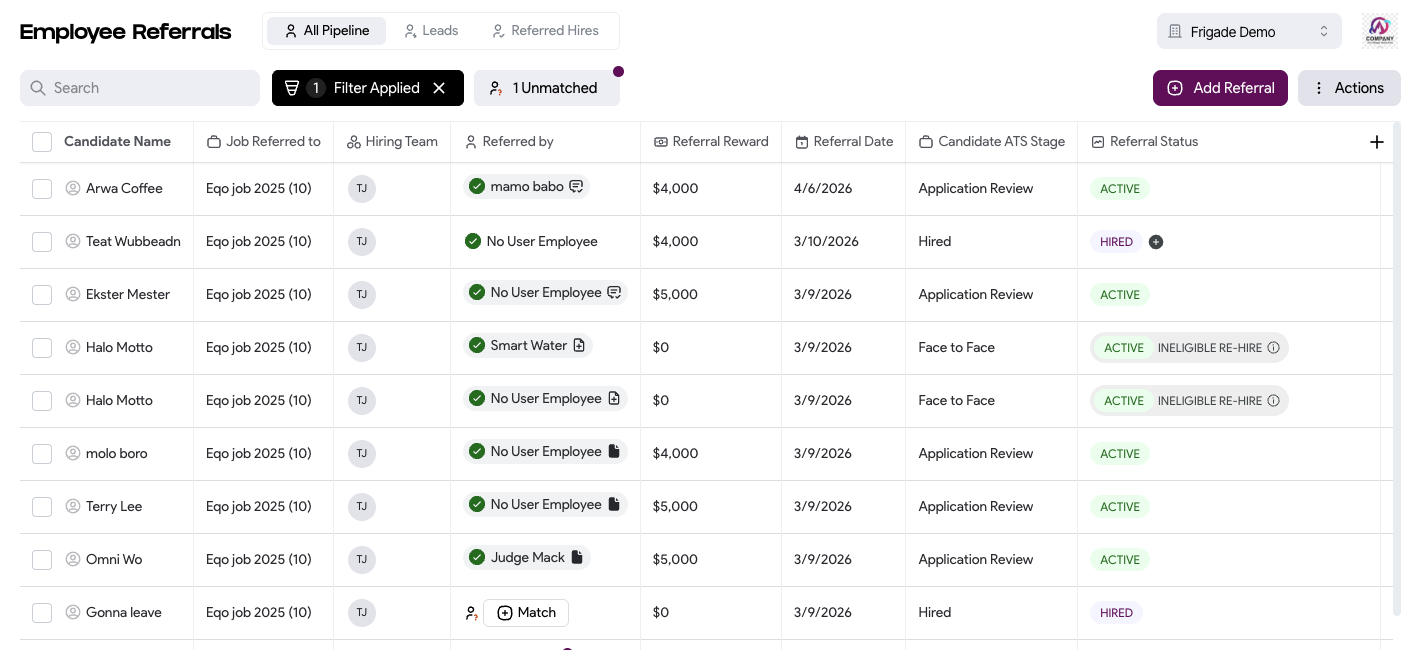This screenshot has height=650, width=1406.
Task: Click ACTIVE status in Terry Lee row
Action: (x=1120, y=507)
